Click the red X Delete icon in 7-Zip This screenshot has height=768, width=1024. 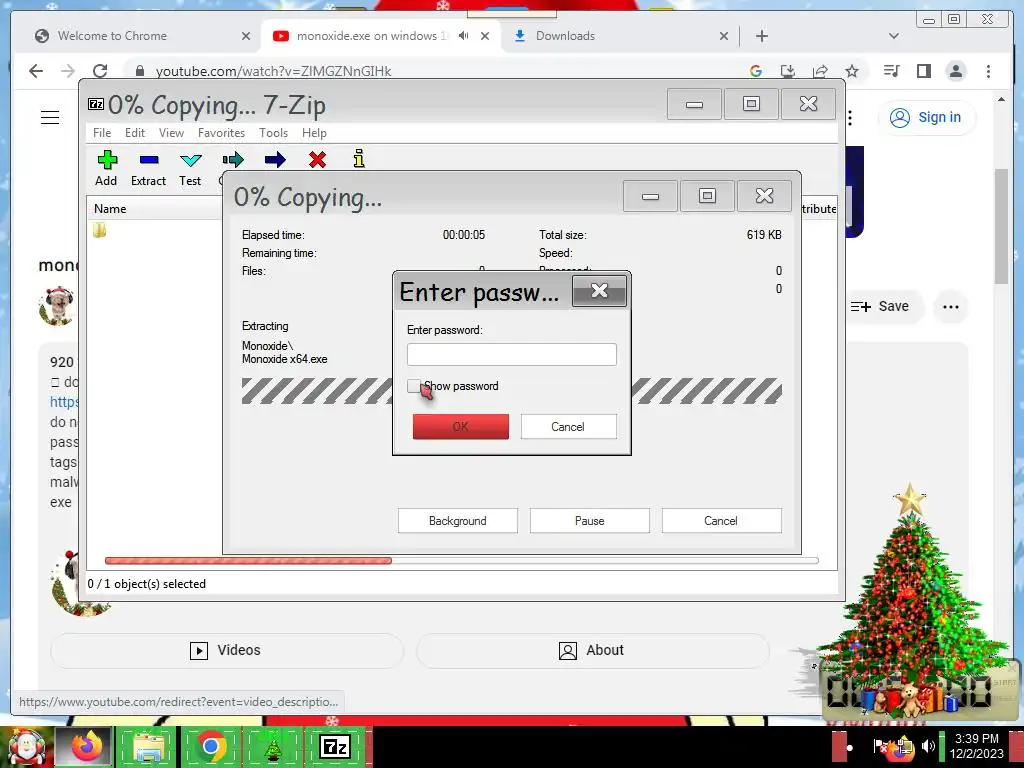(x=317, y=160)
